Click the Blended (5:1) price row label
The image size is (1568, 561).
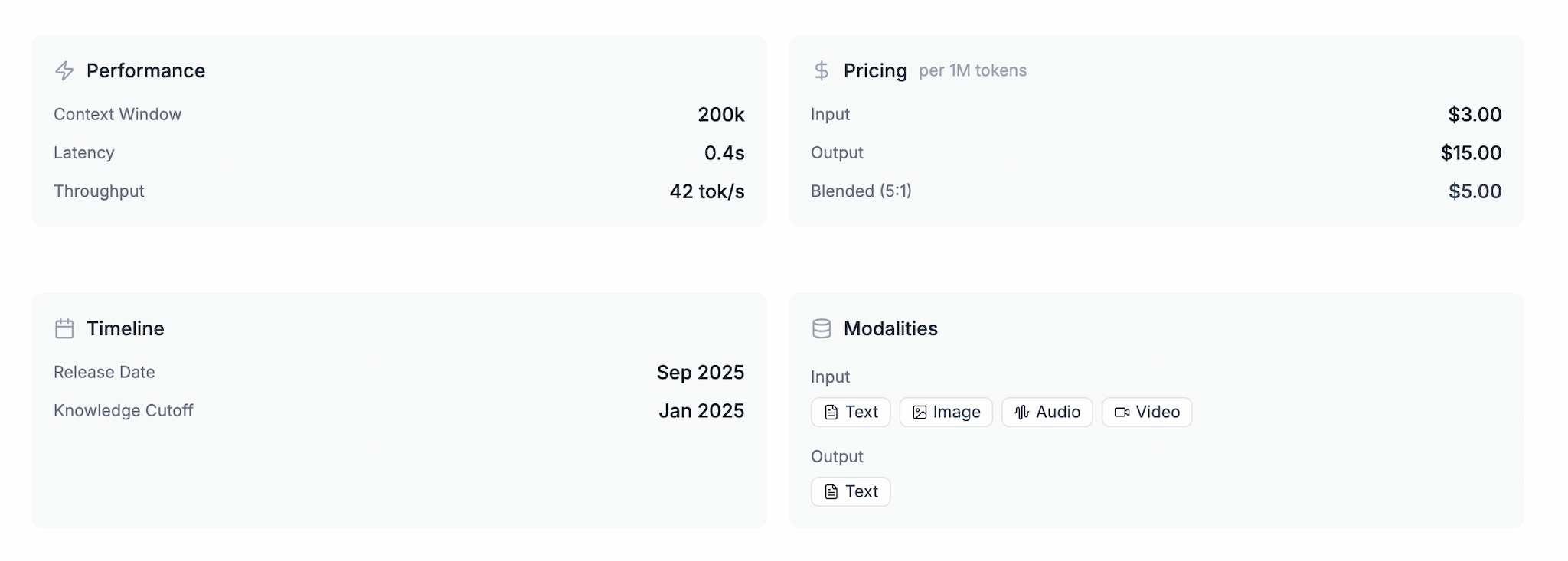tap(861, 191)
